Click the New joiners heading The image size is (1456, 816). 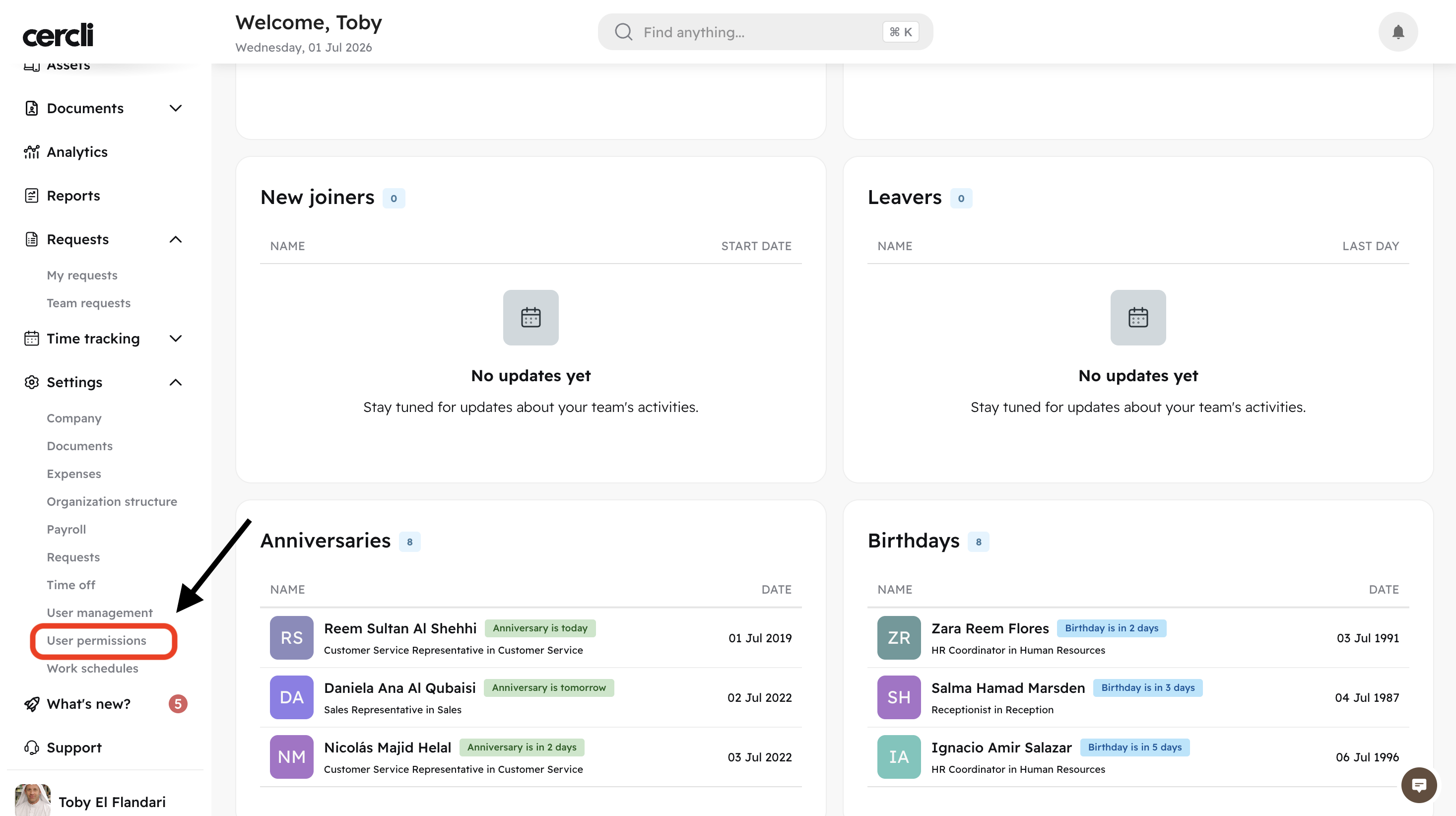[318, 198]
